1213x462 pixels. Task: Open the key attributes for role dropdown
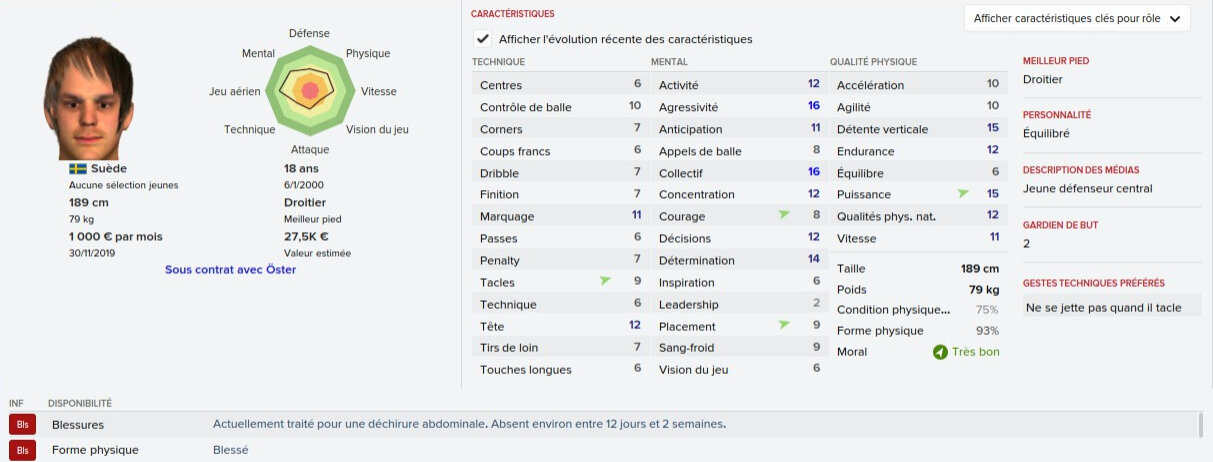coord(1077,19)
